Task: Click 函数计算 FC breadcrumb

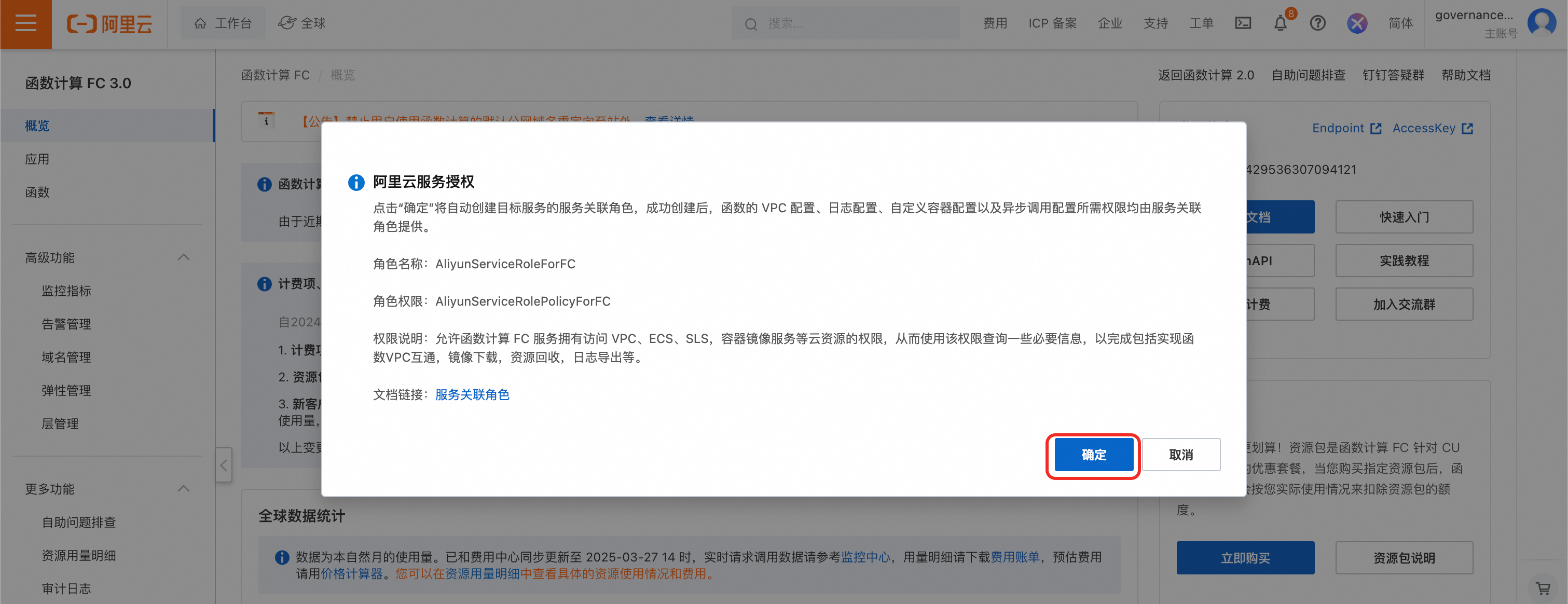Action: pos(275,75)
